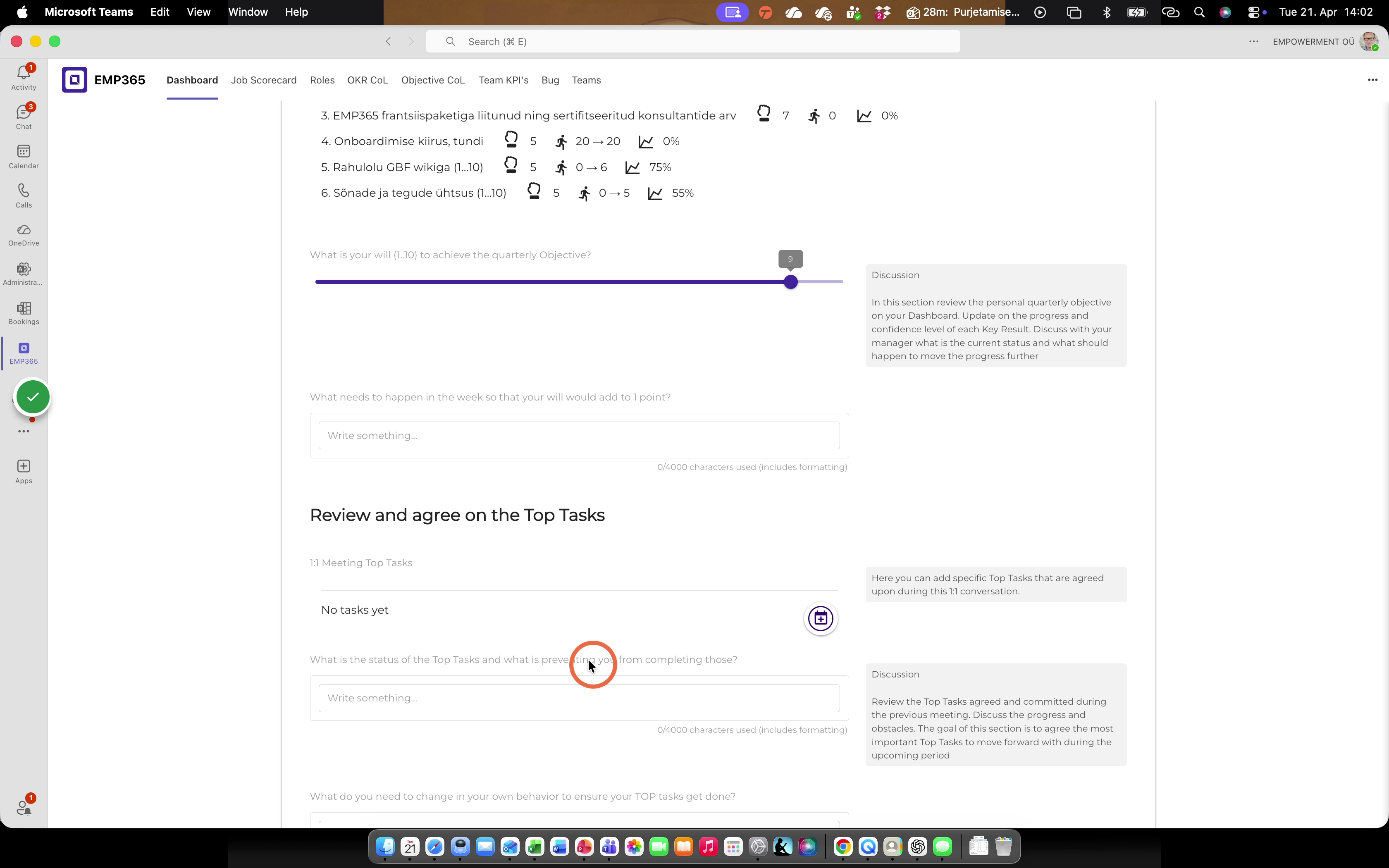Focus the weekly will text field
The height and width of the screenshot is (868, 1389).
579,435
